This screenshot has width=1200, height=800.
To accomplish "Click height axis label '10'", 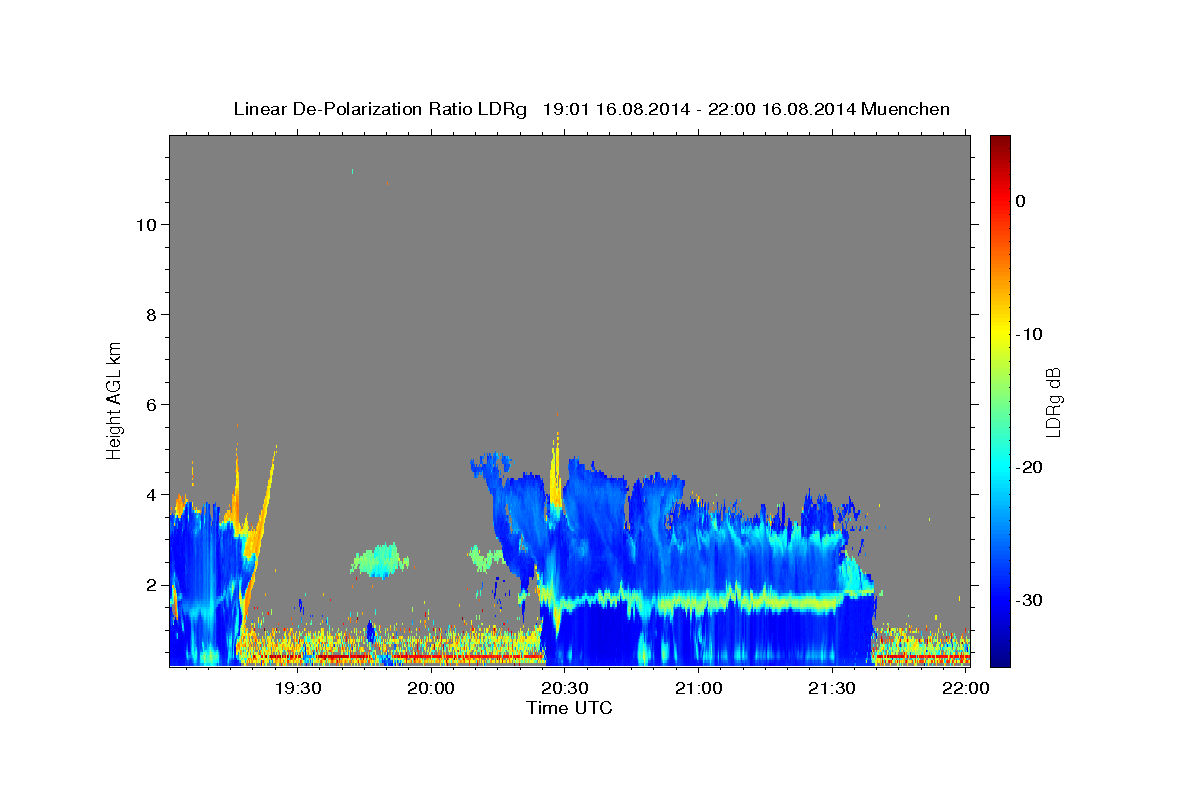I will point(146,225).
